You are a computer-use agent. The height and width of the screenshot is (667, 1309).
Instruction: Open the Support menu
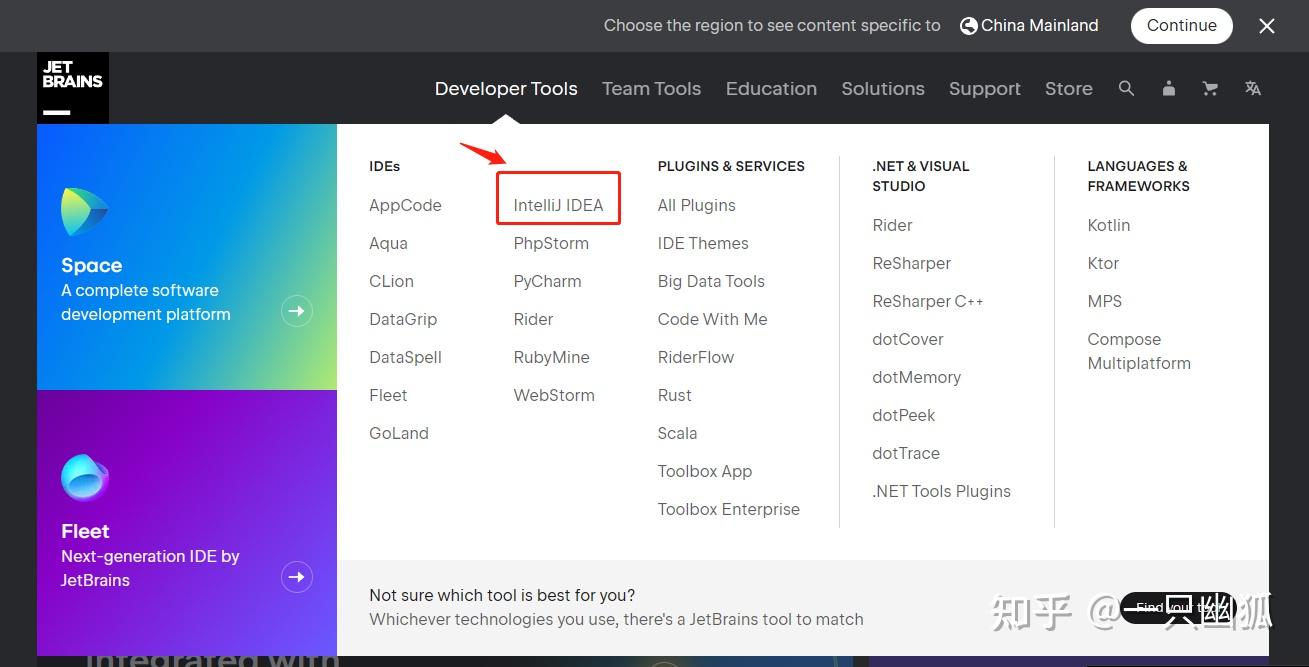[x=985, y=88]
